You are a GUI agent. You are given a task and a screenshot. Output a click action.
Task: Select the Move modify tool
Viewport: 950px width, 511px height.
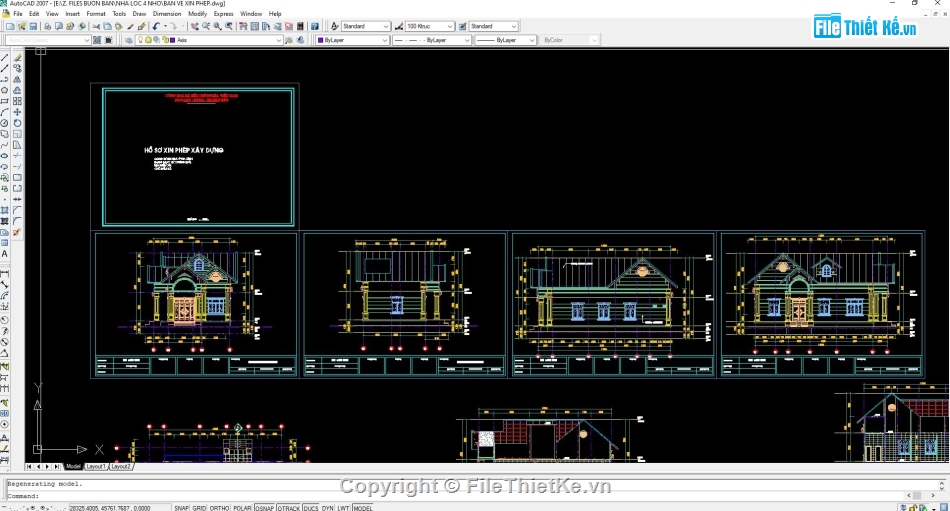18,112
